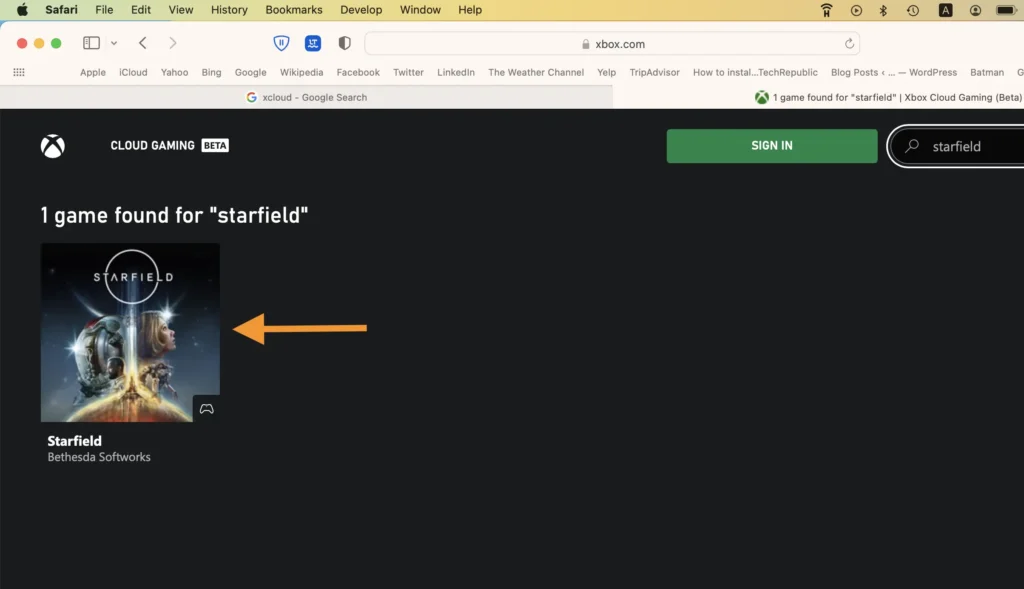Viewport: 1024px width, 589px height.
Task: Click the user account menu bar icon
Action: click(x=975, y=10)
